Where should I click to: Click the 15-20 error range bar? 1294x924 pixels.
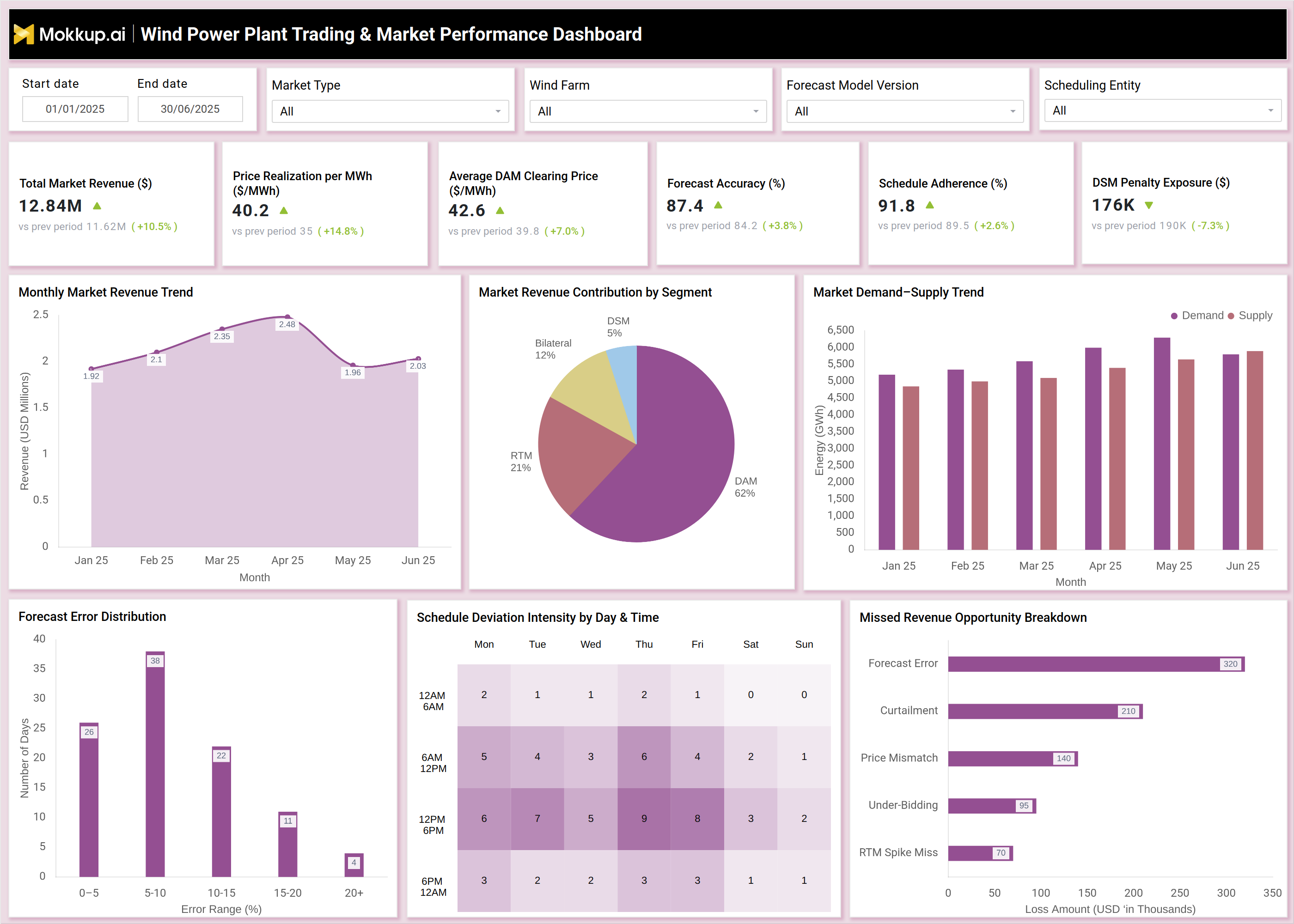pos(288,845)
